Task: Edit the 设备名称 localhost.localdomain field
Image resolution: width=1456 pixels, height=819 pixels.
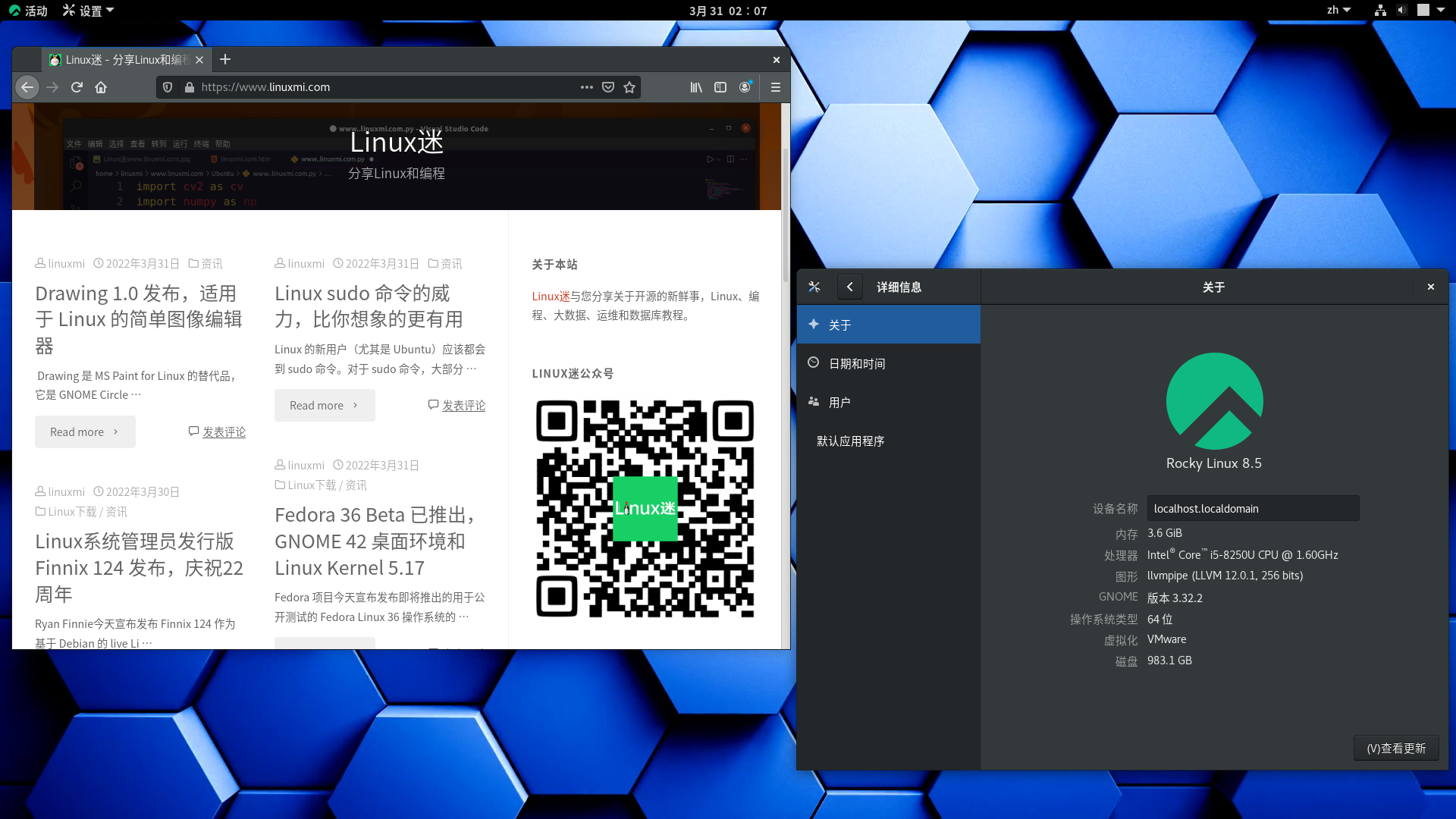Action: point(1253,508)
